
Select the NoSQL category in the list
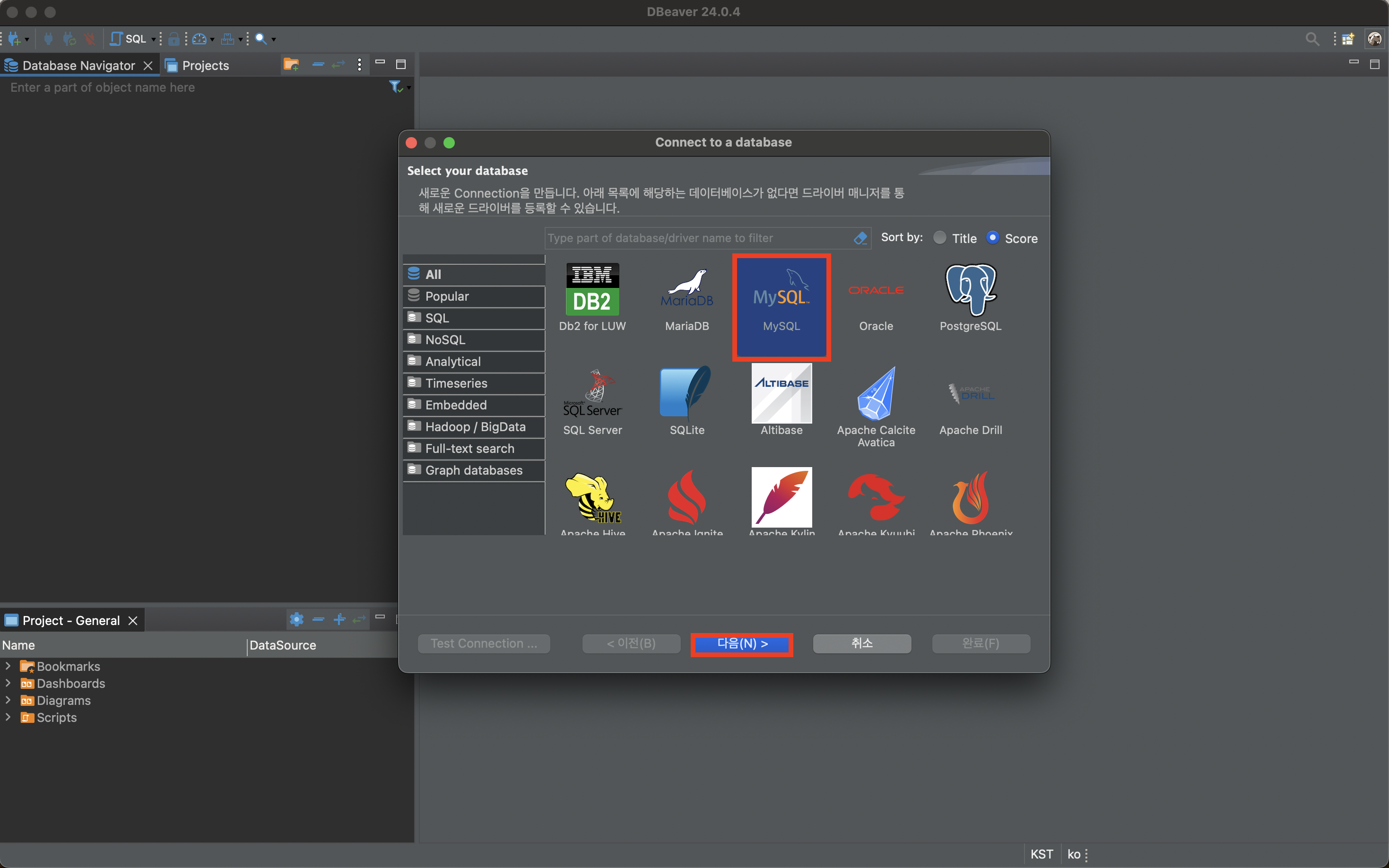(x=445, y=340)
